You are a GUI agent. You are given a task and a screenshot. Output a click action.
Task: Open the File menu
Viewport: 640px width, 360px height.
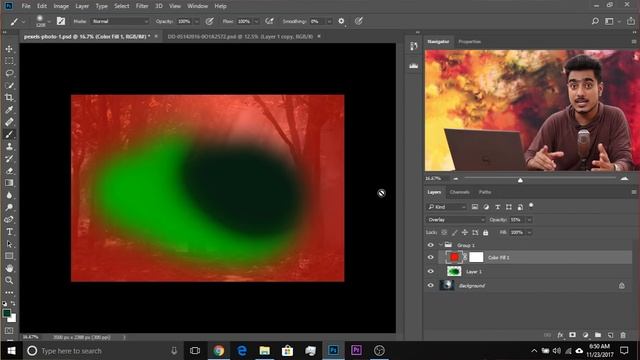coord(26,6)
